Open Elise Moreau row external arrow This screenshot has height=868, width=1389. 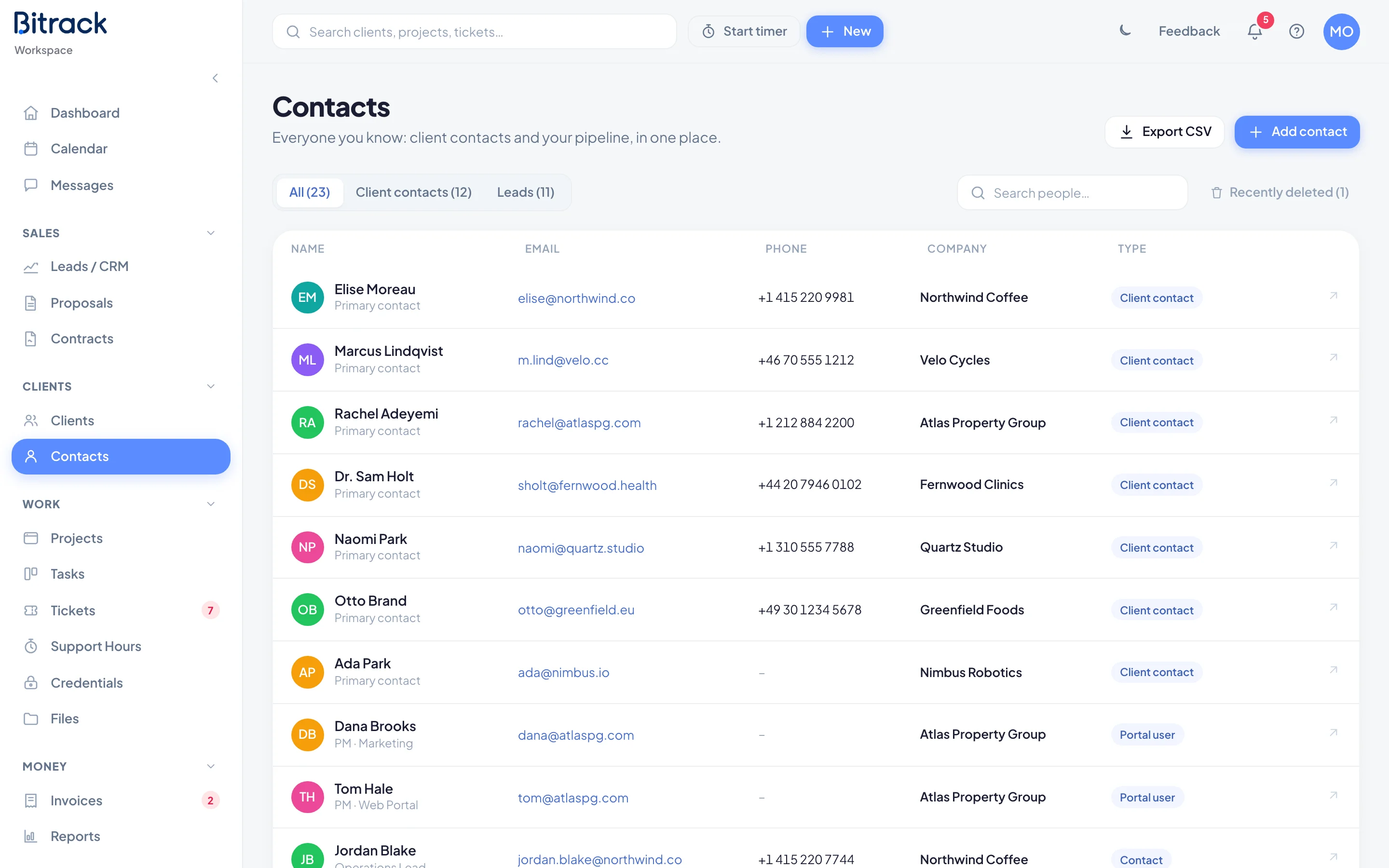pos(1334,296)
